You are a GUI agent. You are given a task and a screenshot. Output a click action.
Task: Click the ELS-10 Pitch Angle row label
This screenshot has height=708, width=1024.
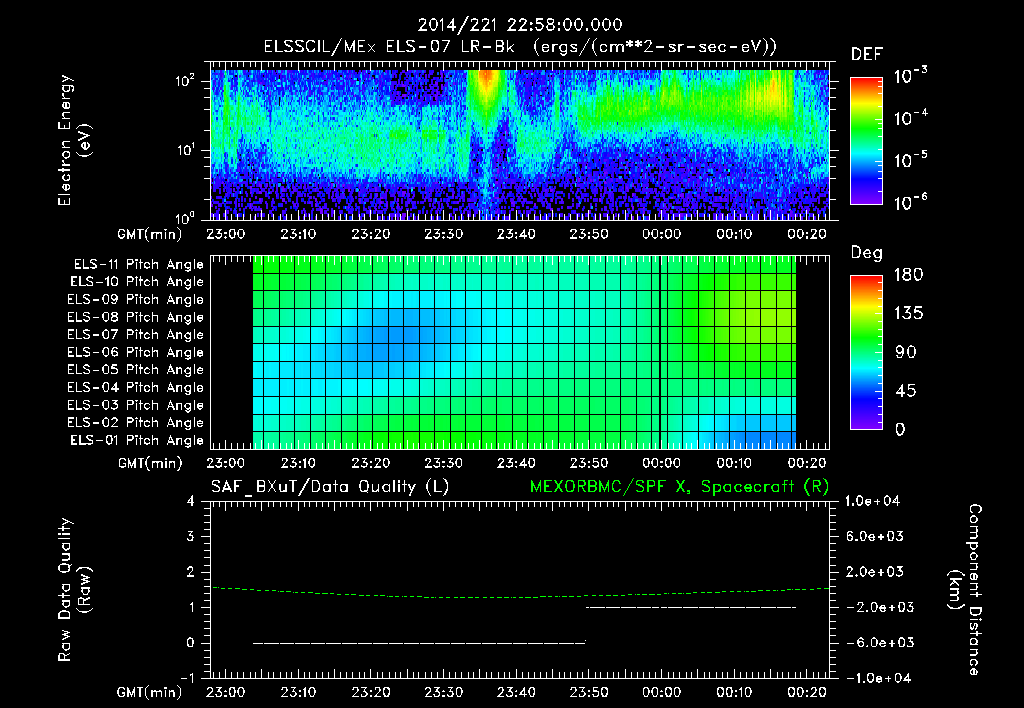(137, 282)
